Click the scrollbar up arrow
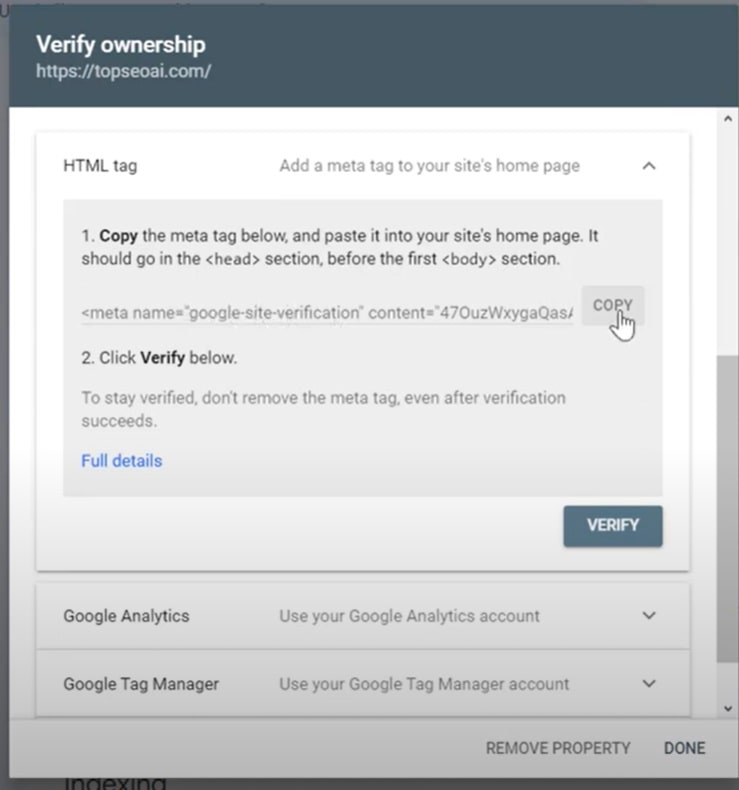739x790 pixels. pos(727,119)
